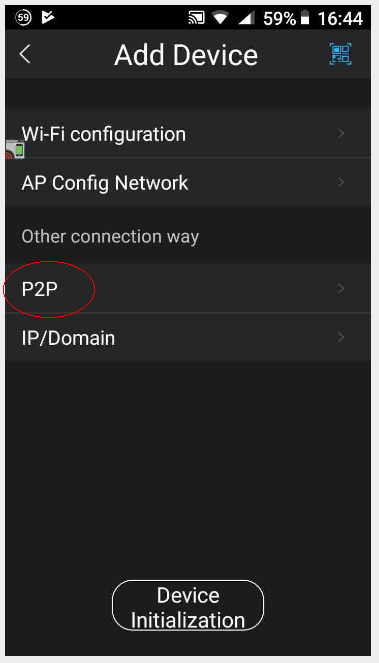Tap the circled 59 notification icon
Viewport: 379px width, 663px height.
22,18
